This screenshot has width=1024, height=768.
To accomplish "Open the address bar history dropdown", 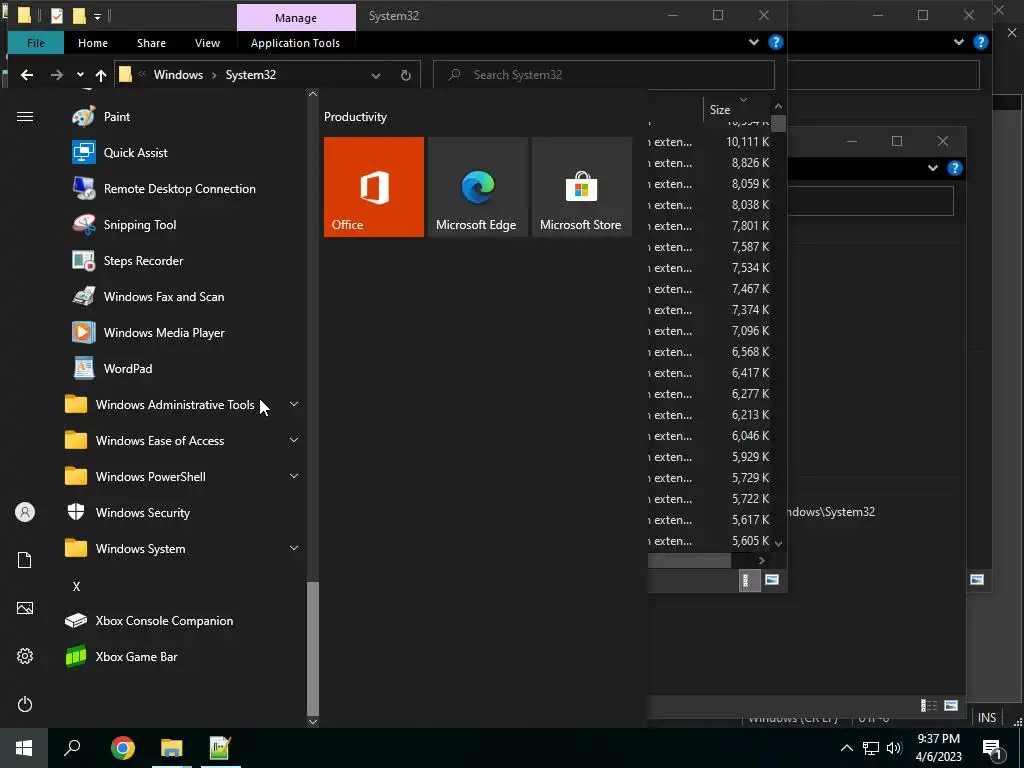I will [x=376, y=76].
